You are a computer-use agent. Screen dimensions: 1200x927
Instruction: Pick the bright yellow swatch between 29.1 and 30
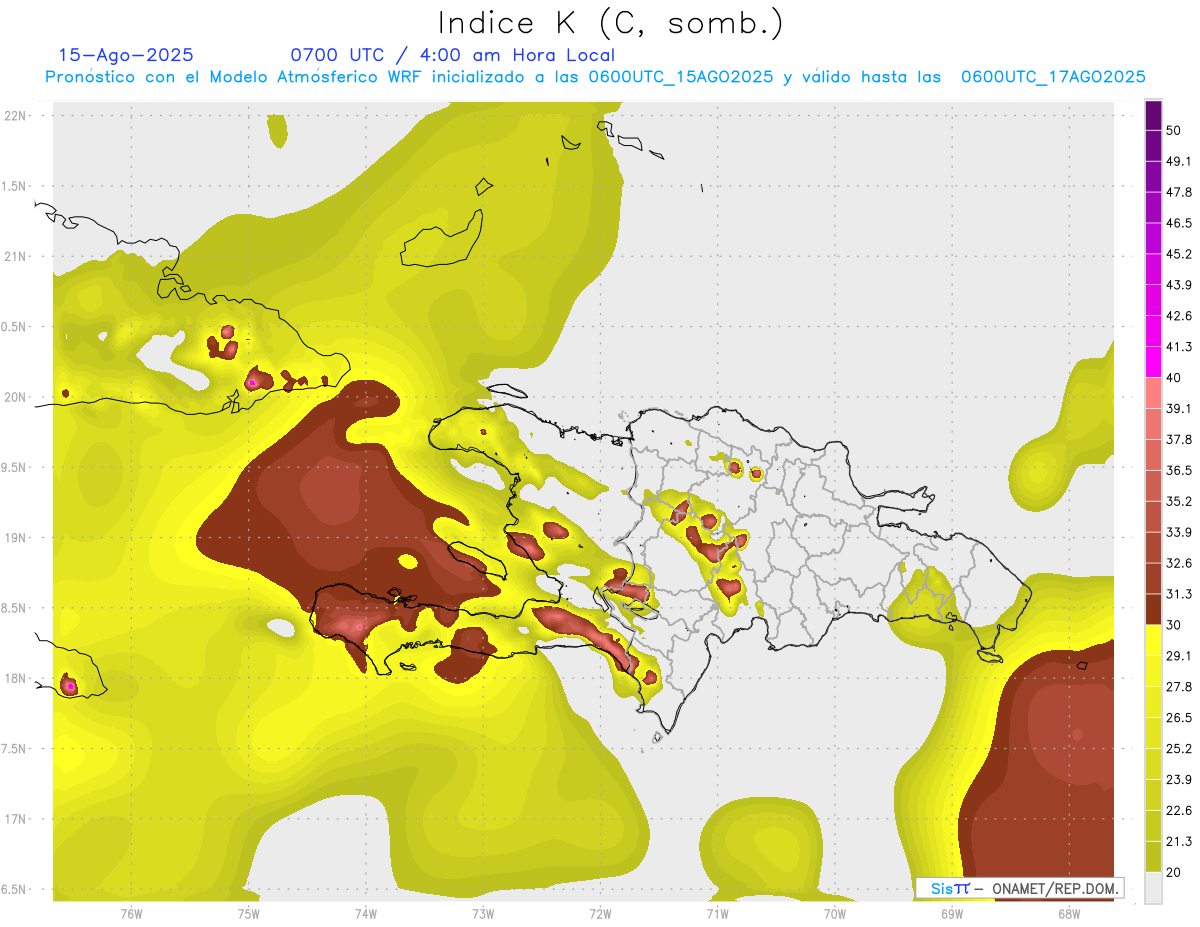[x=1153, y=641]
